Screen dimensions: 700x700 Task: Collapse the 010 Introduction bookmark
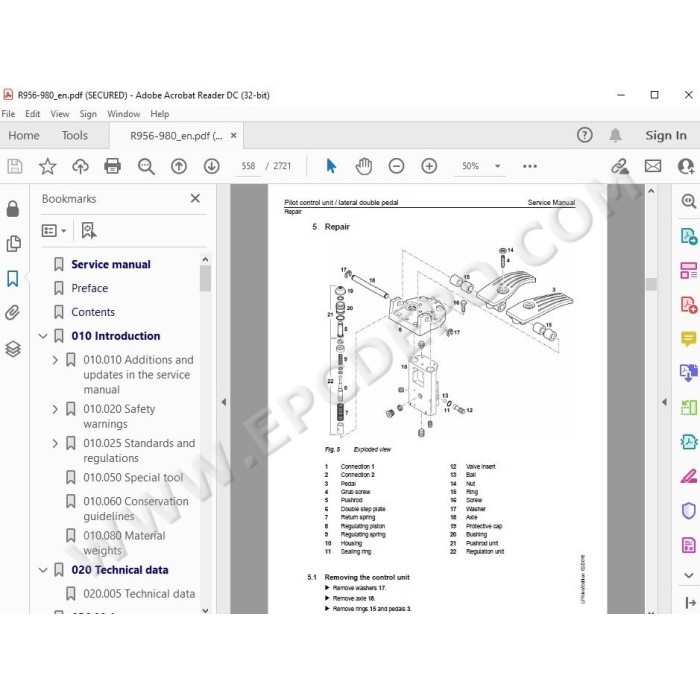43,336
